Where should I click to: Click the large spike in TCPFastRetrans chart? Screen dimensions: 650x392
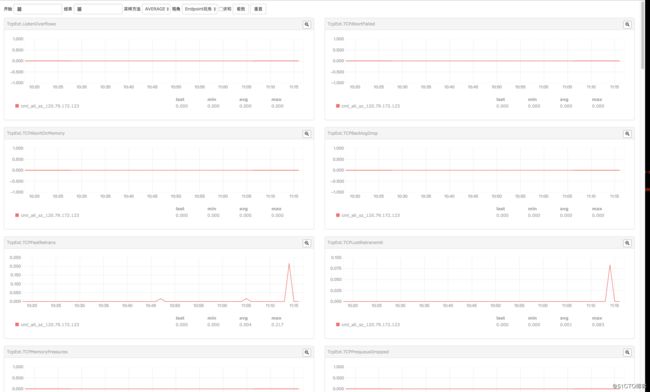tap(289, 264)
